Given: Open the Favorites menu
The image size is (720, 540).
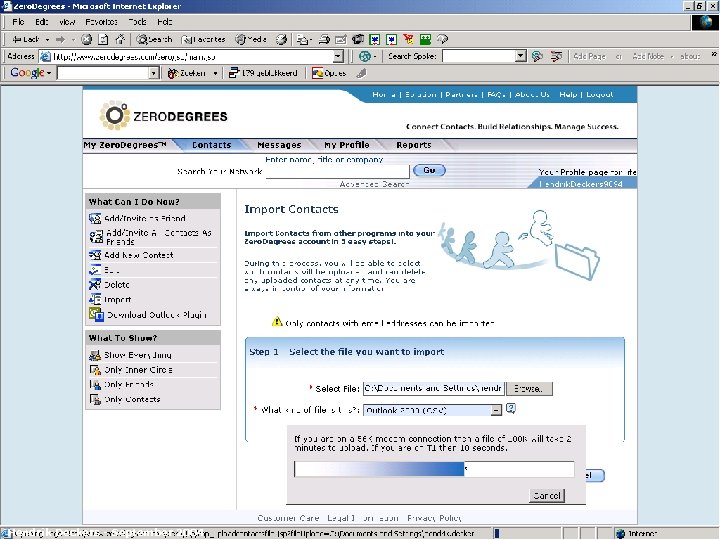Looking at the screenshot, I should coord(101,22).
